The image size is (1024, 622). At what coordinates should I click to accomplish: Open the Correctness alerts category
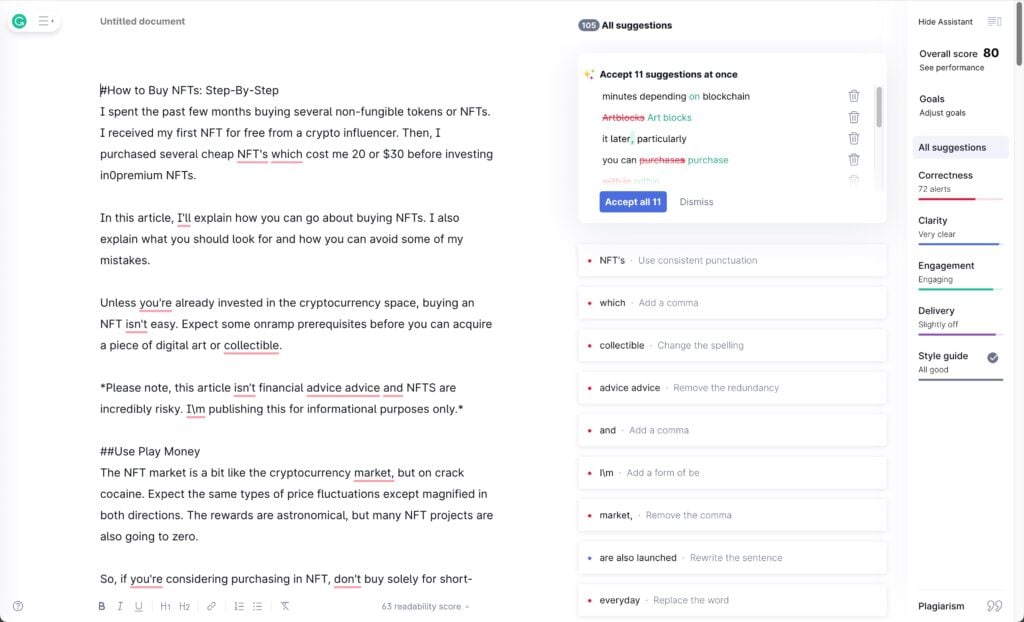[x=959, y=184]
